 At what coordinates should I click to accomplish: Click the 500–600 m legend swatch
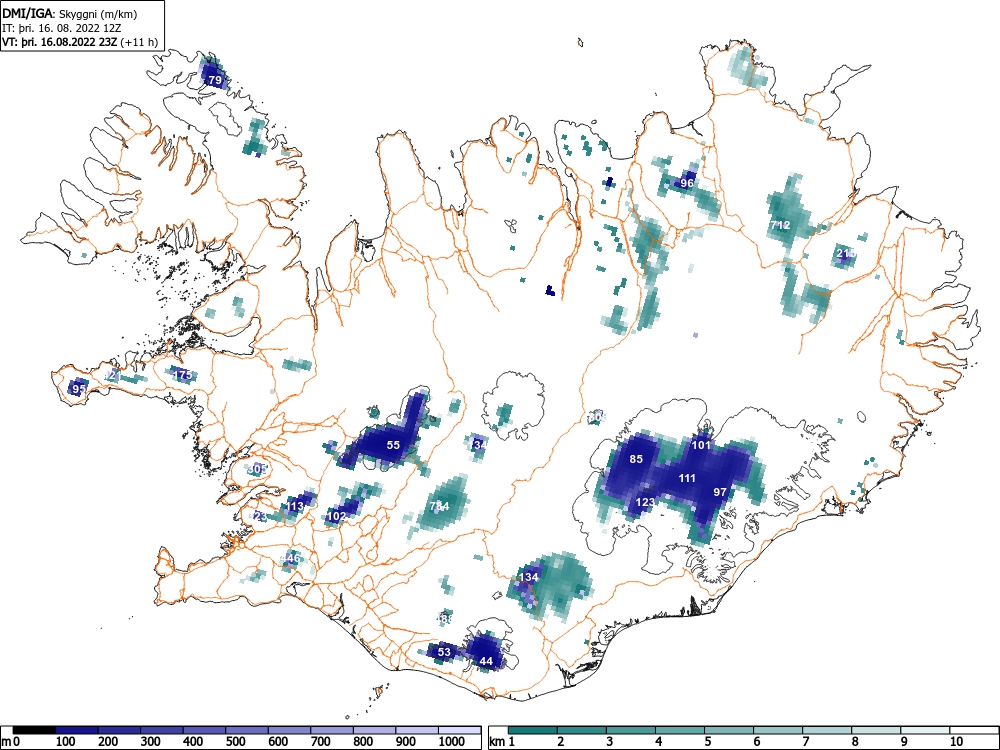coord(247,730)
